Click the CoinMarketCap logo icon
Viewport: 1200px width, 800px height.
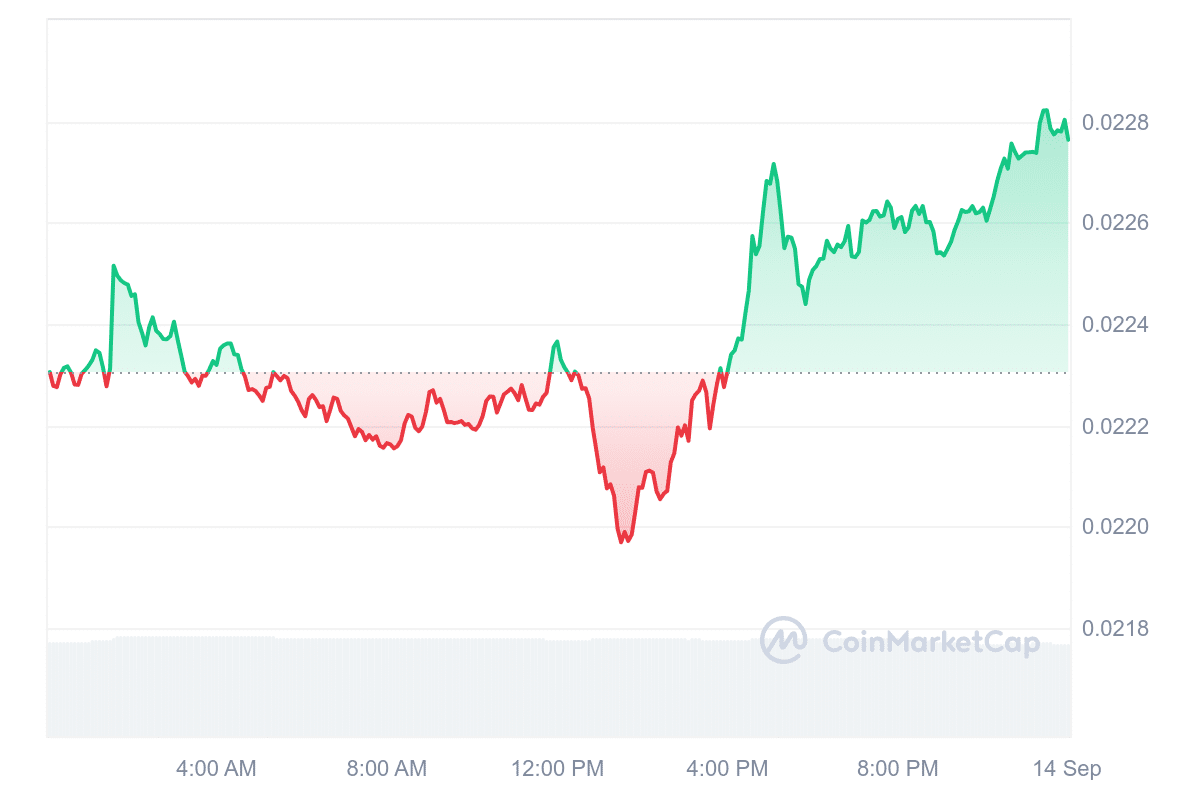pos(783,640)
